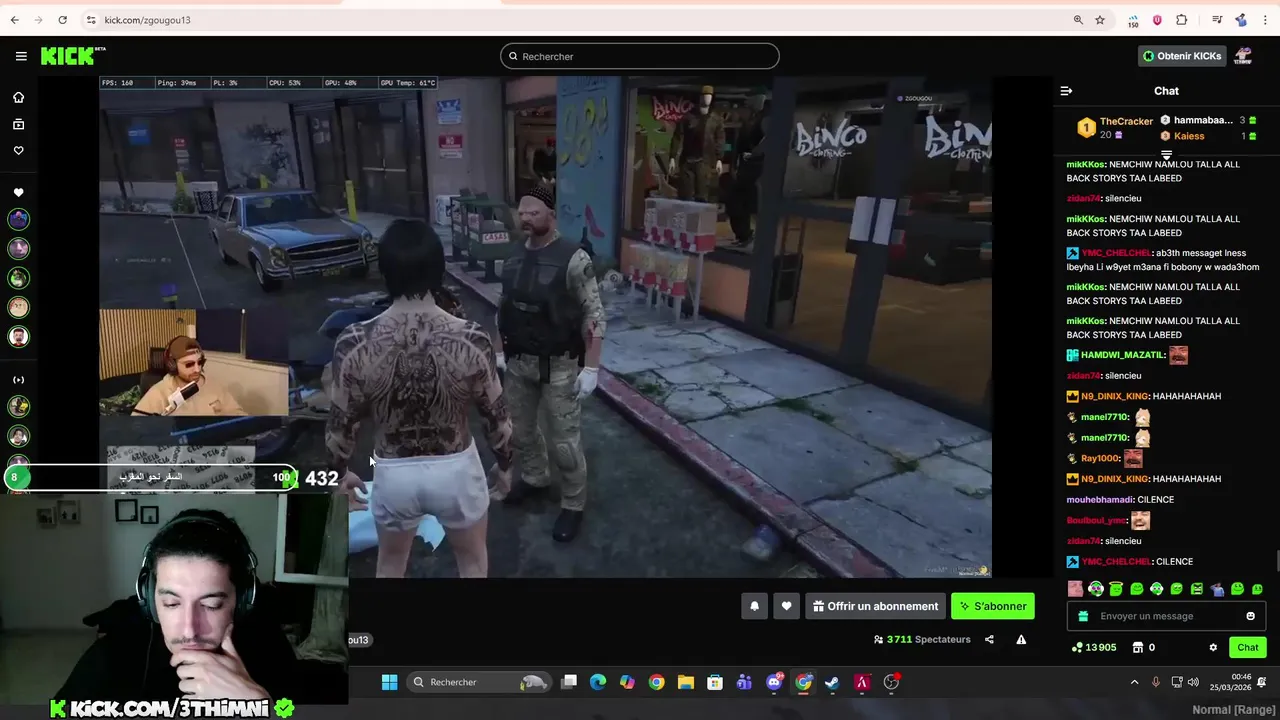Click the chat panel scrollbar
1280x720 pixels.
[1276, 562]
